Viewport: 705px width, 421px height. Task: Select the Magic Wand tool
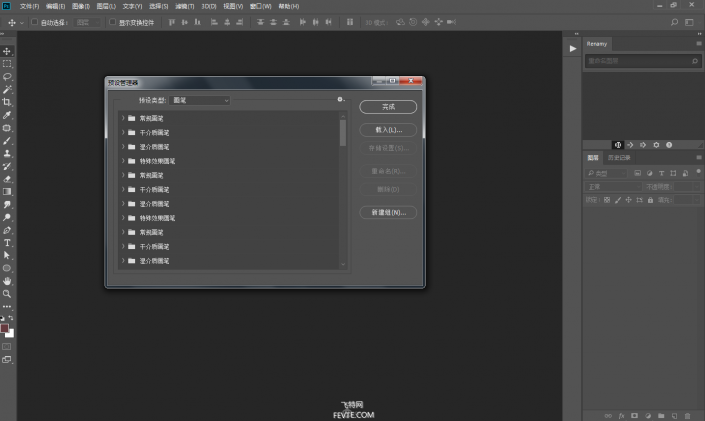(x=7, y=90)
